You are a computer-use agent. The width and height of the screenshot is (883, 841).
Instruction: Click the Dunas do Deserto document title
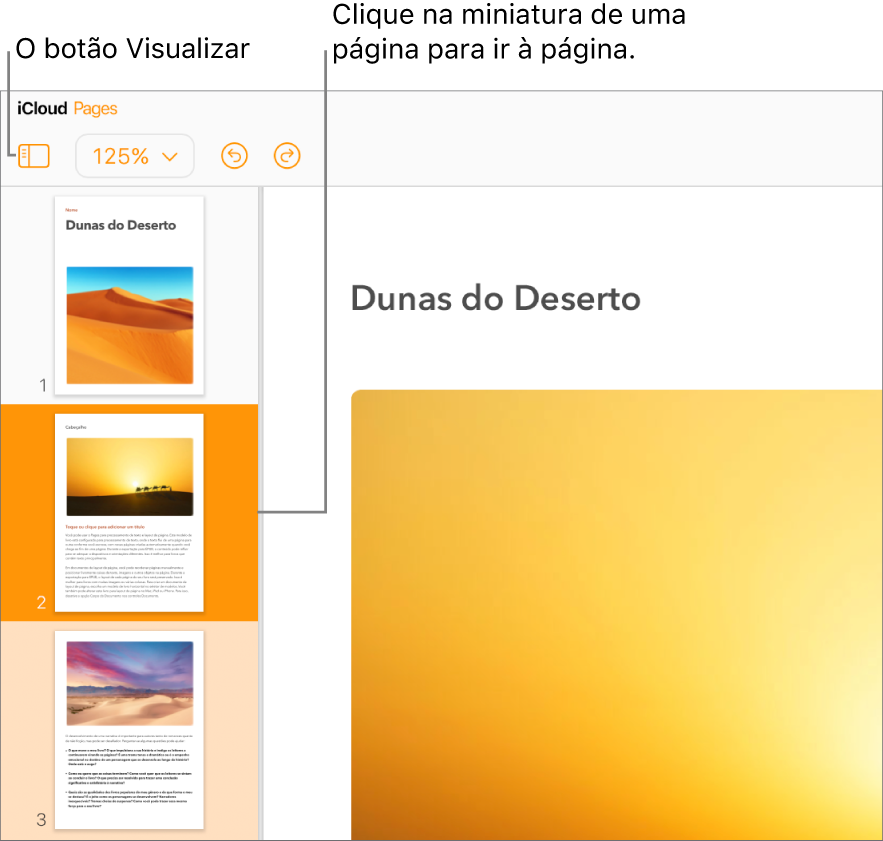496,298
